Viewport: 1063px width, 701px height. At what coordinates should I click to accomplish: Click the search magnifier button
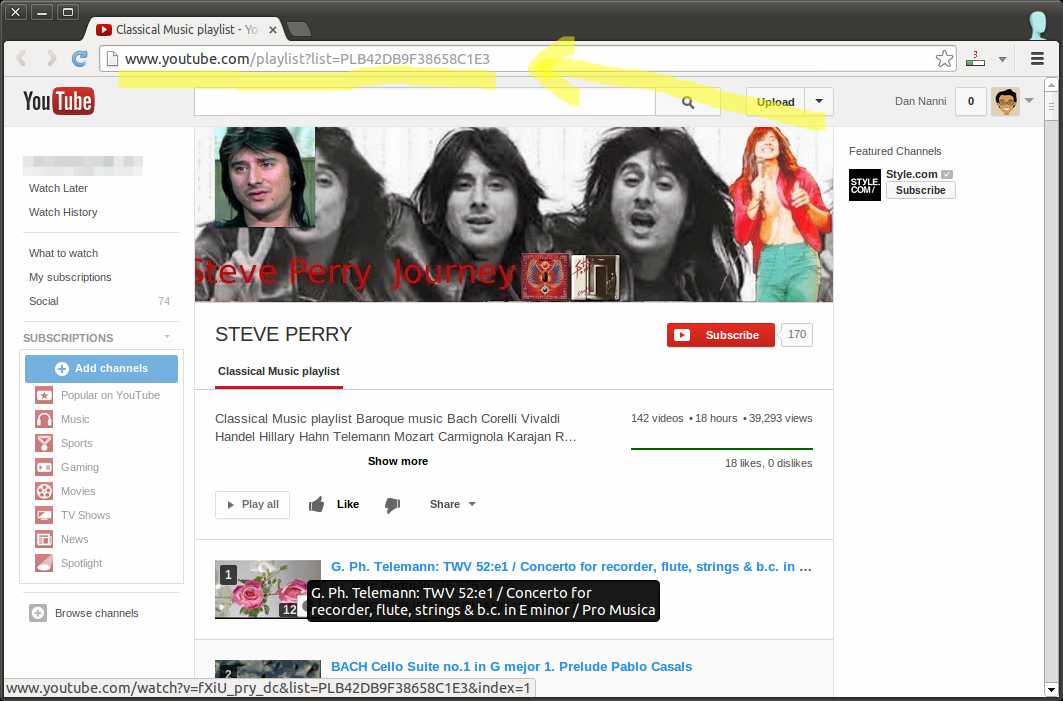[688, 102]
